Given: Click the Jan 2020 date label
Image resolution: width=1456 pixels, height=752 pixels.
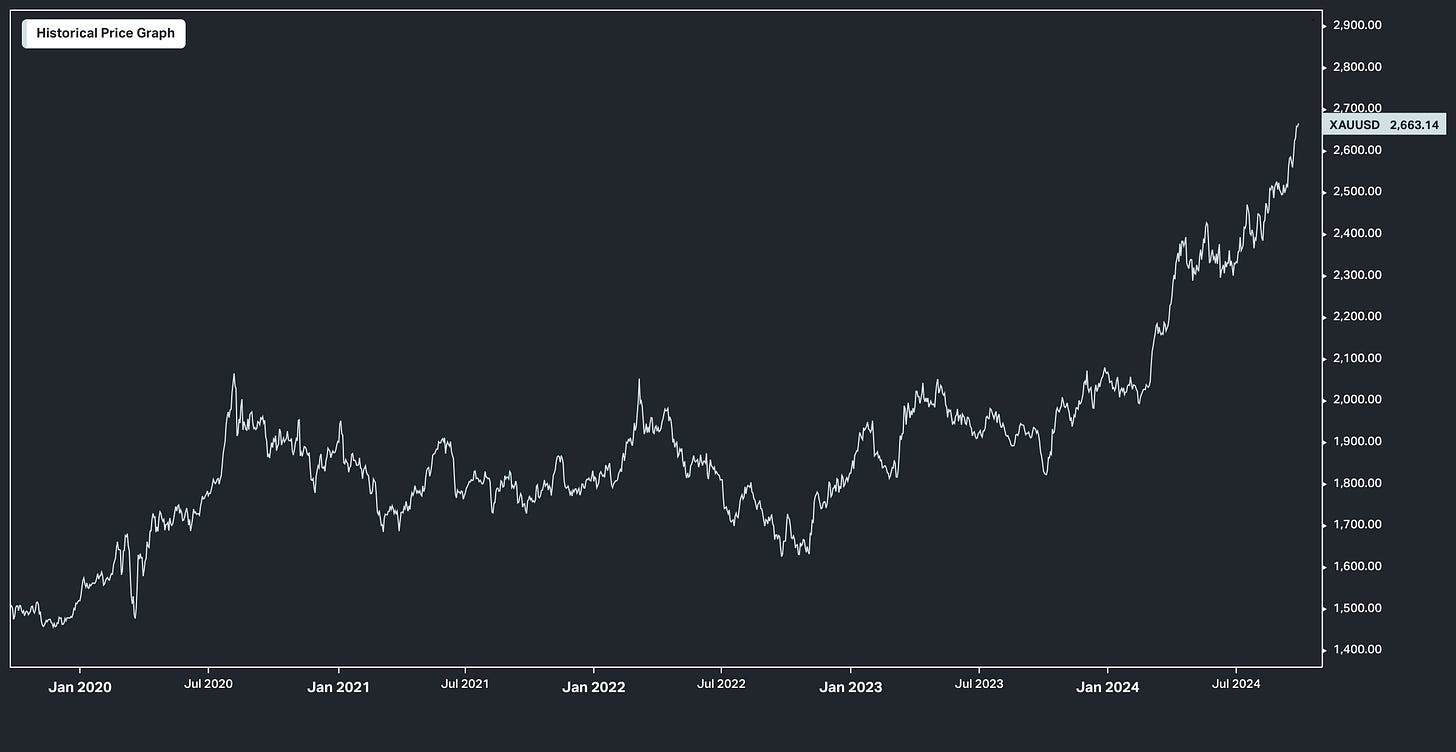Looking at the screenshot, I should click(x=81, y=687).
